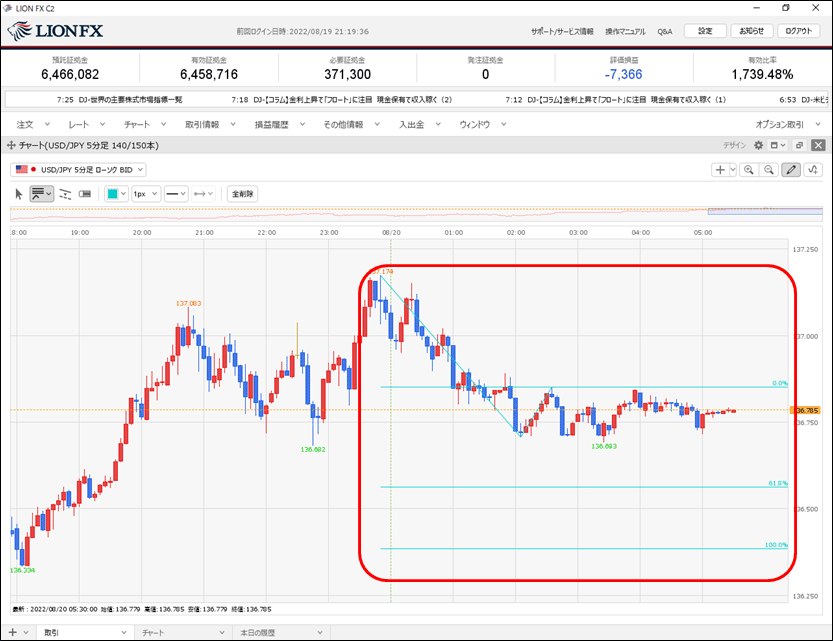The height and width of the screenshot is (641, 833).
Task: Zoom in on the chart
Action: click(749, 170)
